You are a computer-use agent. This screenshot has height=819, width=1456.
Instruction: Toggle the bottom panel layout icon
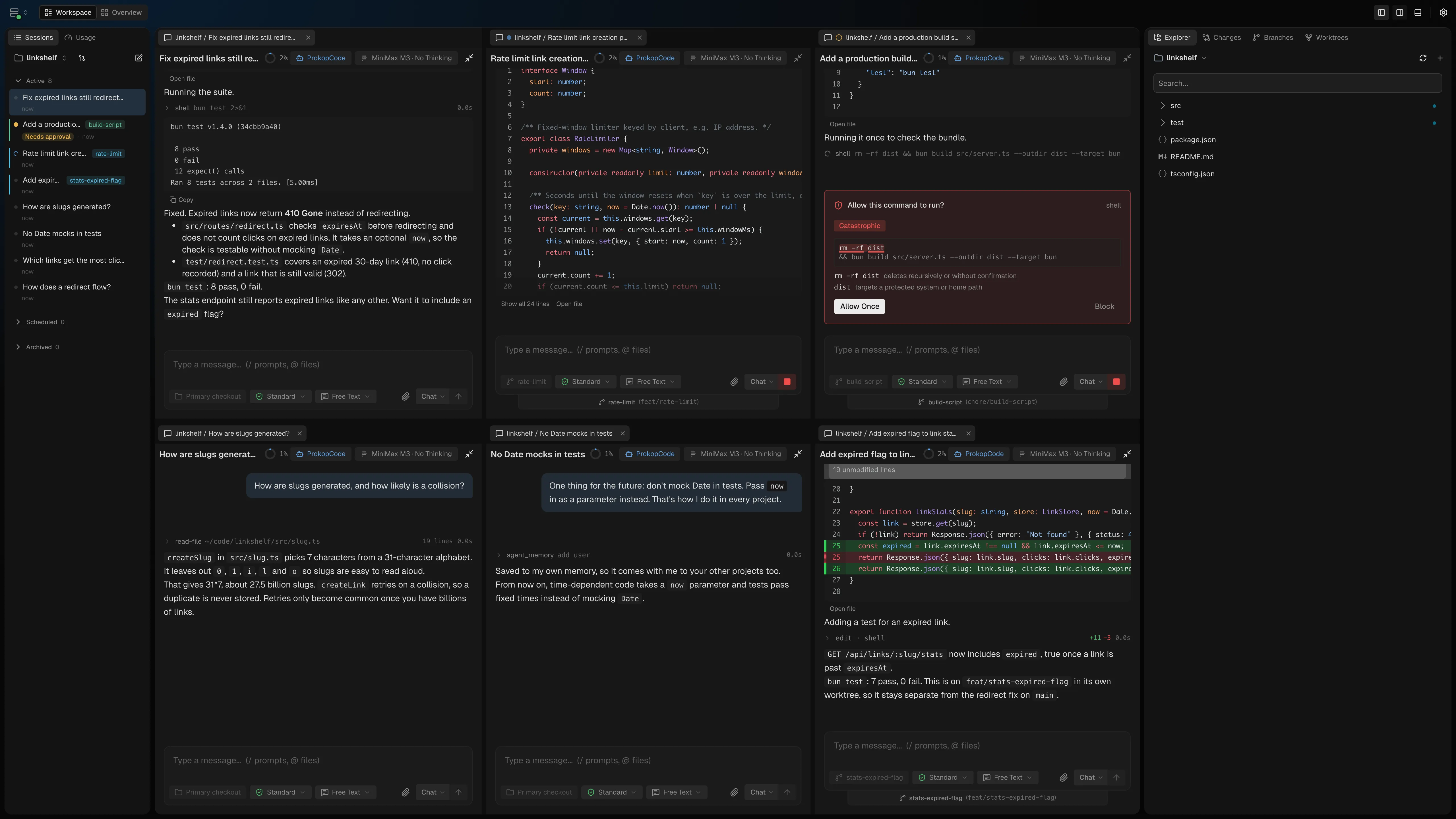pyautogui.click(x=1418, y=13)
